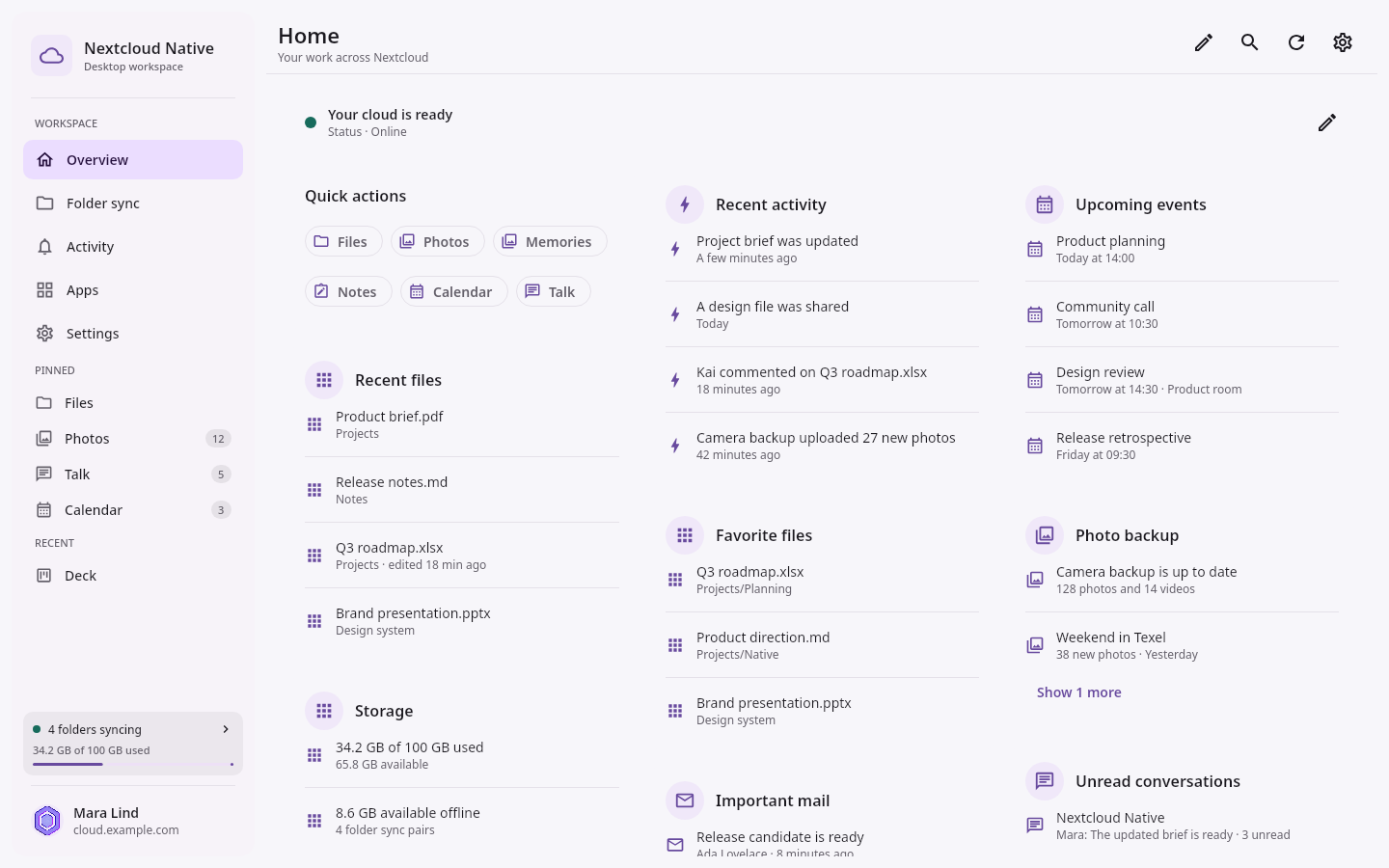The height and width of the screenshot is (868, 1389).
Task: Open Kai commented on Q3 roadmap.xlsx activity
Action: click(822, 380)
